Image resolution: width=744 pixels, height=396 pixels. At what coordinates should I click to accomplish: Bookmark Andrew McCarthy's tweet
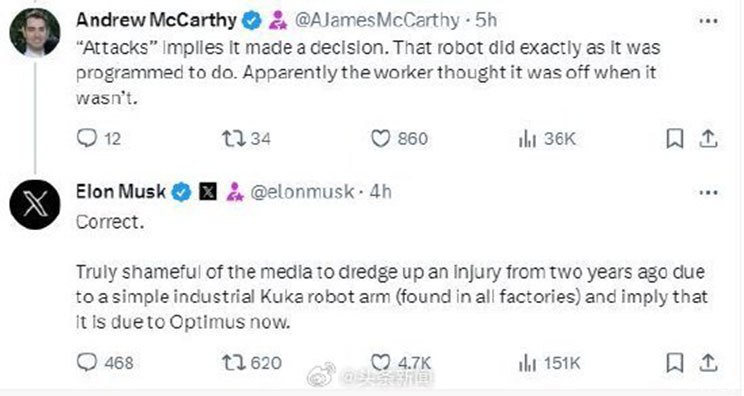click(x=675, y=138)
